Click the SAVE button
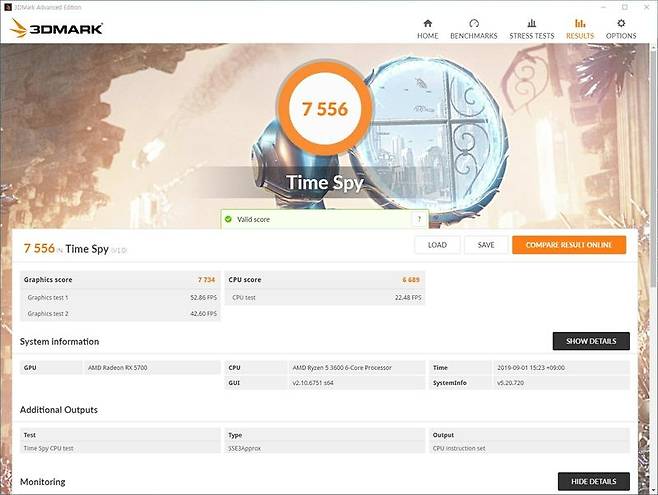 point(486,245)
